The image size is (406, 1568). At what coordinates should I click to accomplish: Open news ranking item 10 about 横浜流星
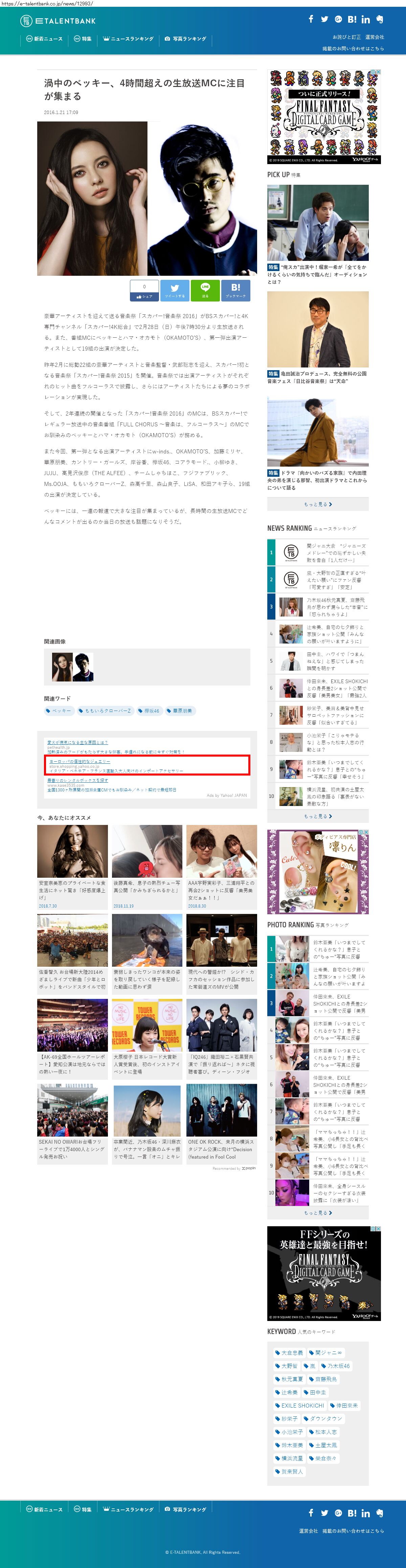click(x=318, y=796)
